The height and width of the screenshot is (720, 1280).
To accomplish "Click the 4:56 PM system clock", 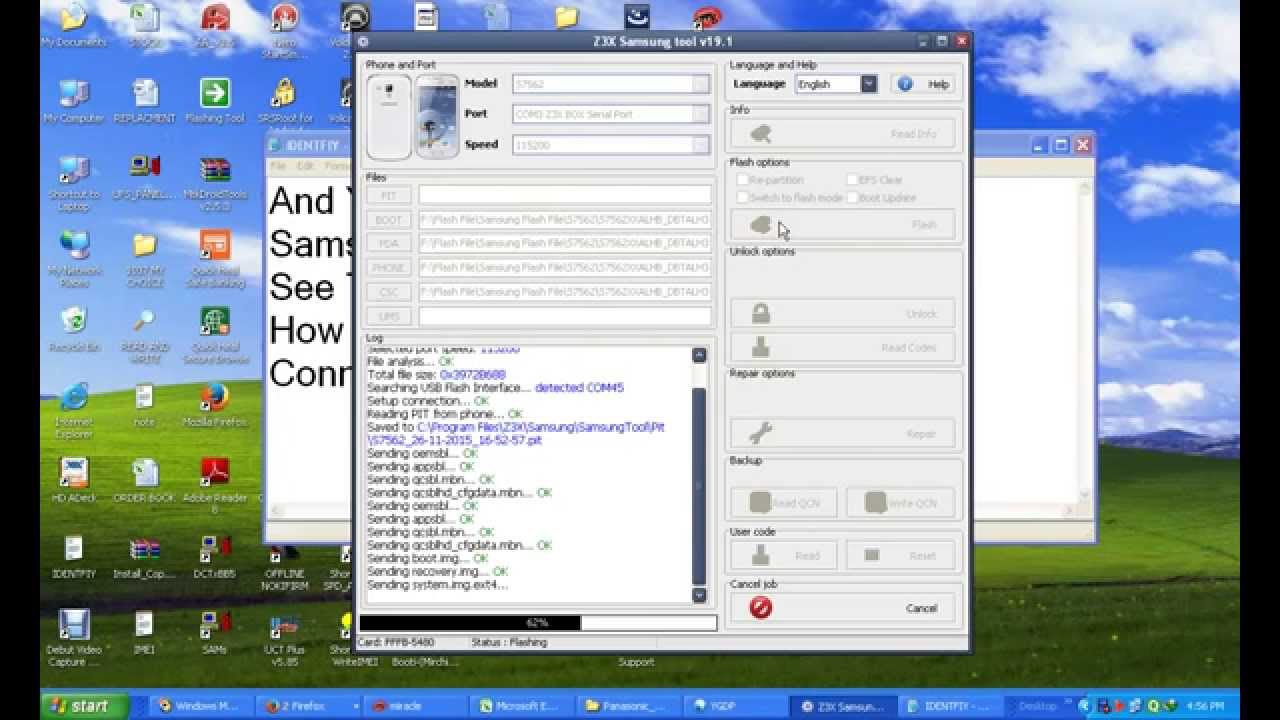I will (x=1205, y=706).
